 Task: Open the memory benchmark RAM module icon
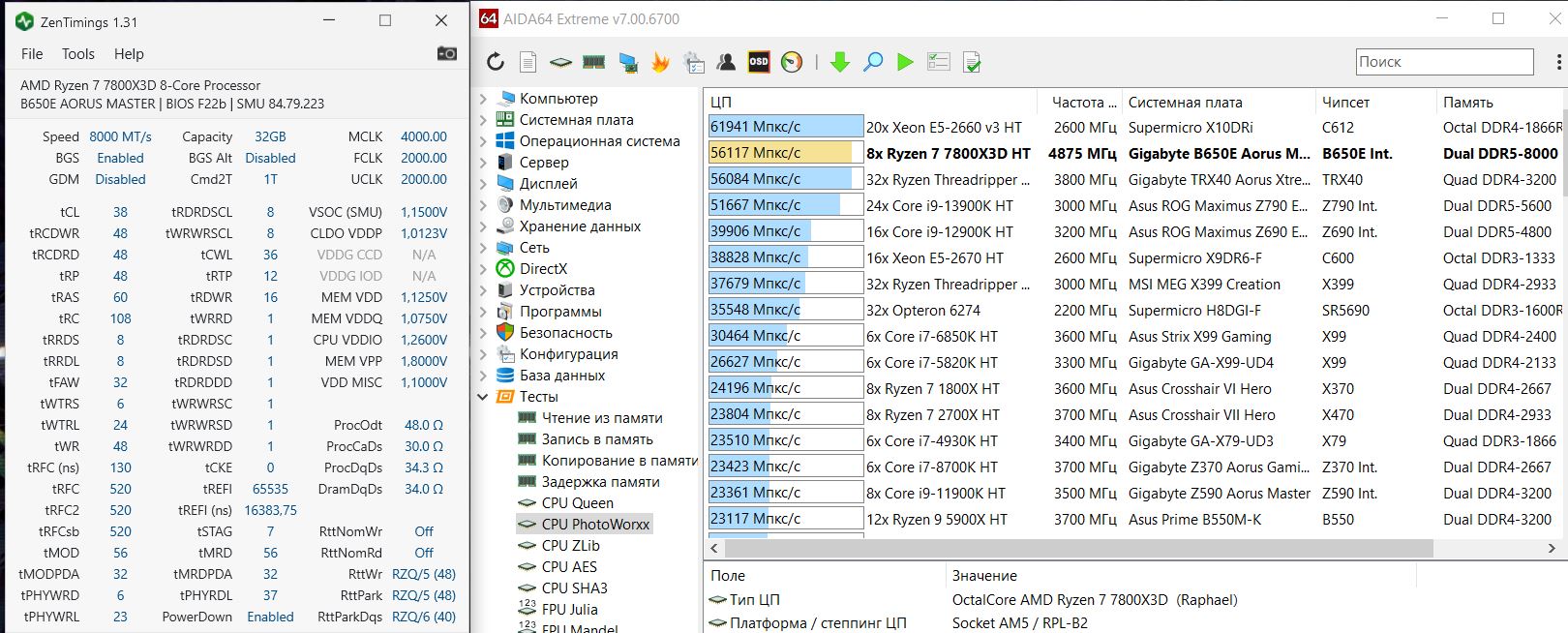pos(593,62)
